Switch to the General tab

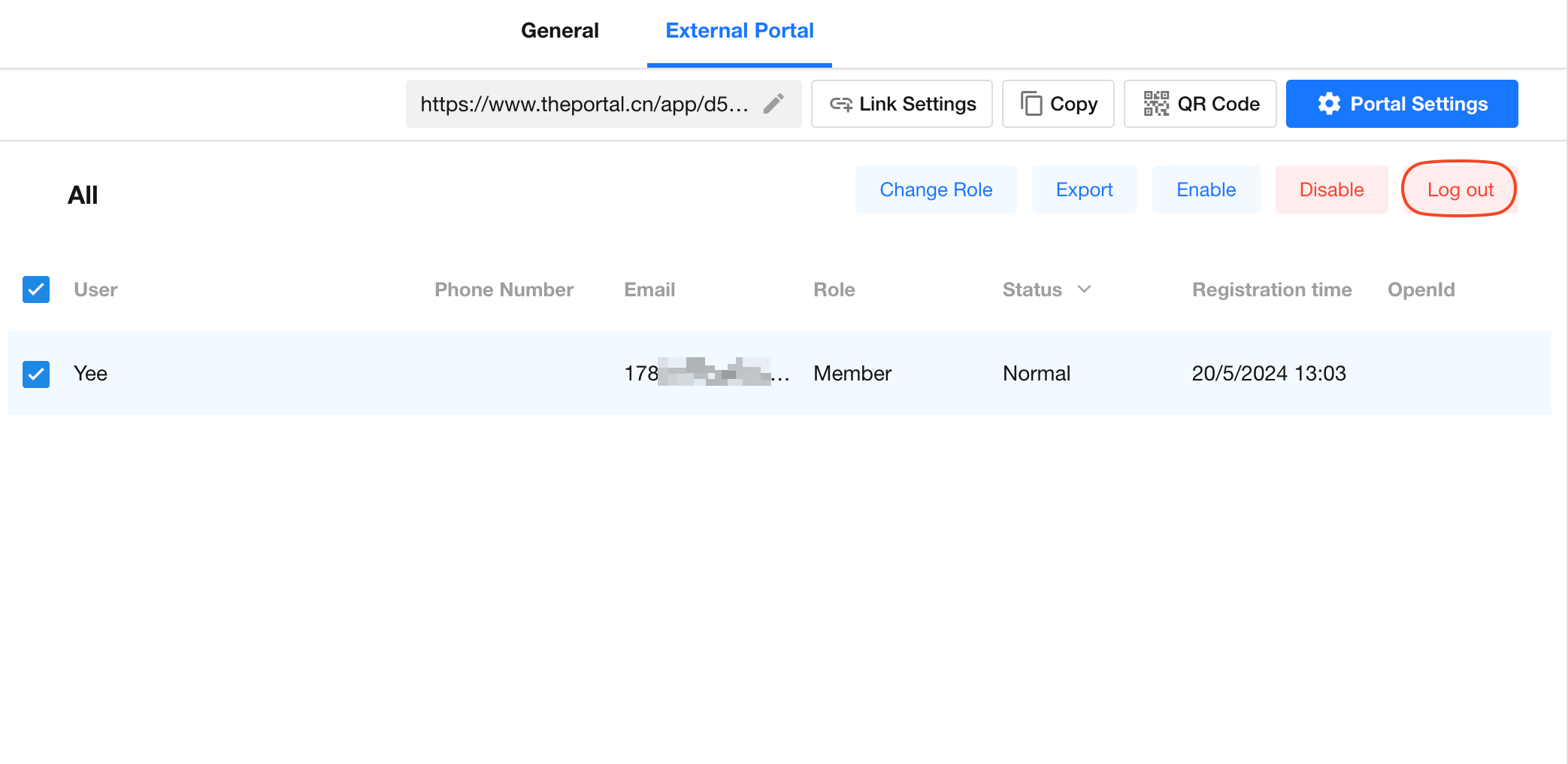click(x=559, y=31)
